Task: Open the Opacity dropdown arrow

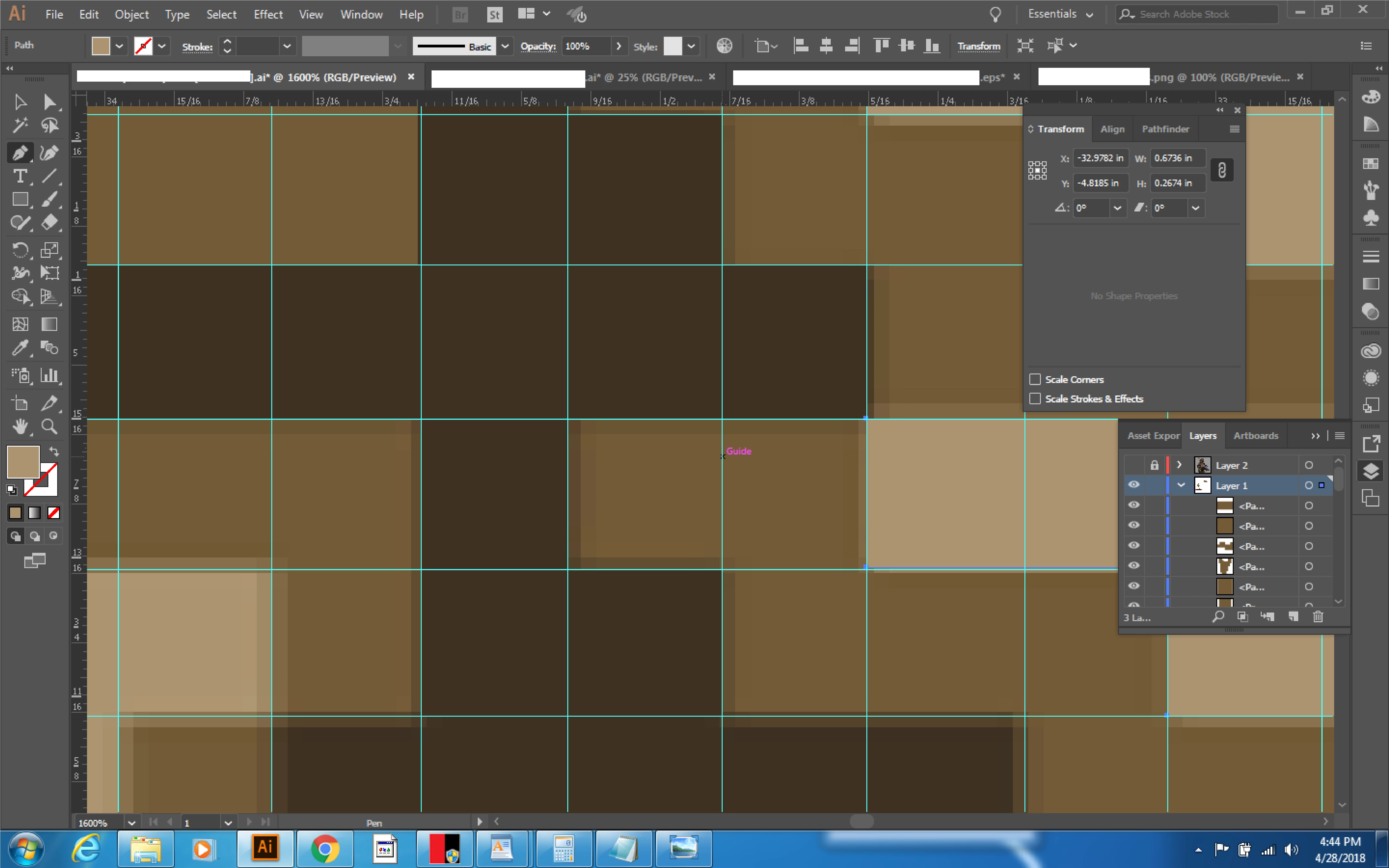Action: click(x=618, y=46)
